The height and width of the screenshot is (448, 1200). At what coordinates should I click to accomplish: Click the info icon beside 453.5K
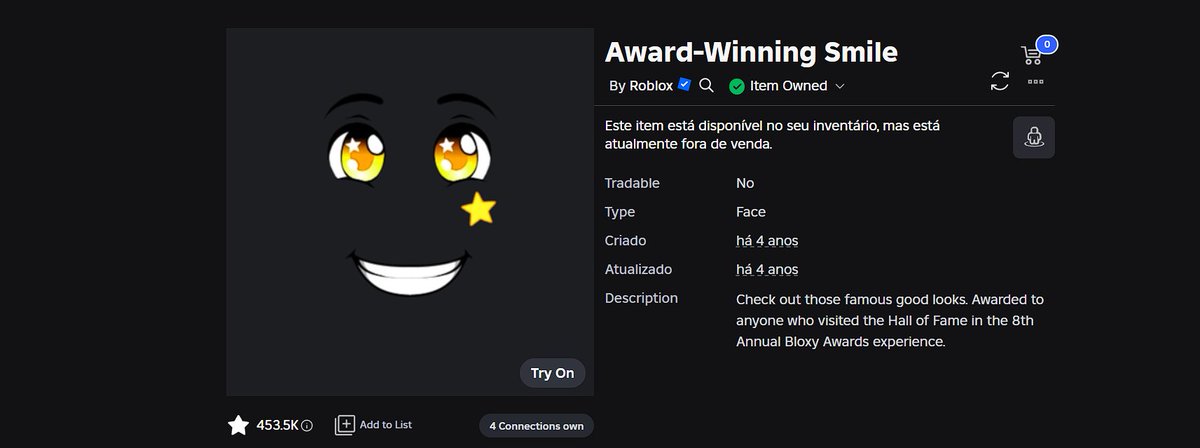[x=307, y=426]
